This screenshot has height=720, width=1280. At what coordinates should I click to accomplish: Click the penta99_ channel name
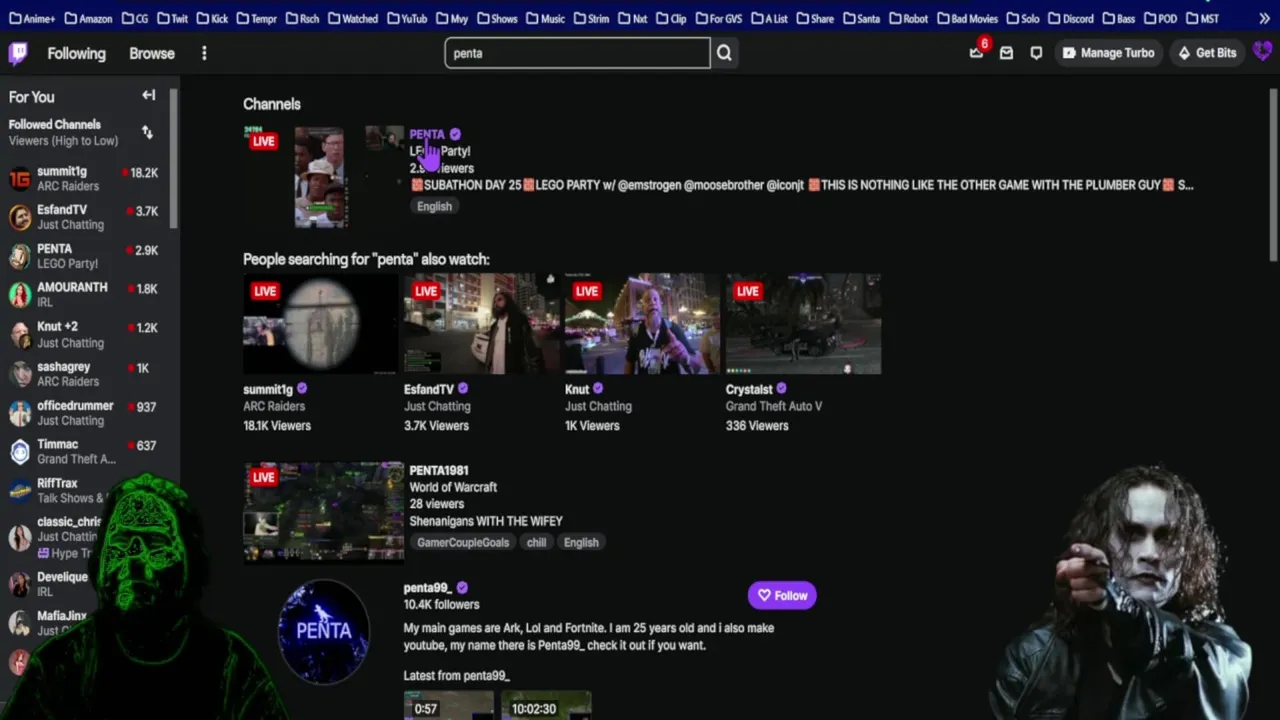tap(428, 588)
